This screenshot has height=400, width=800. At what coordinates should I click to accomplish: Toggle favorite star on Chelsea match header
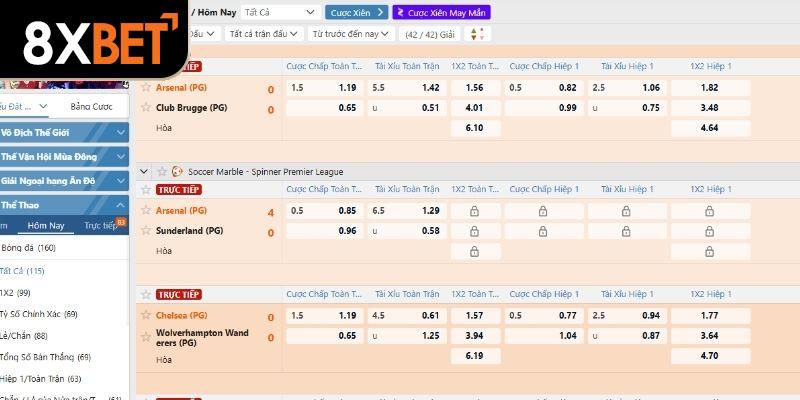coord(145,294)
